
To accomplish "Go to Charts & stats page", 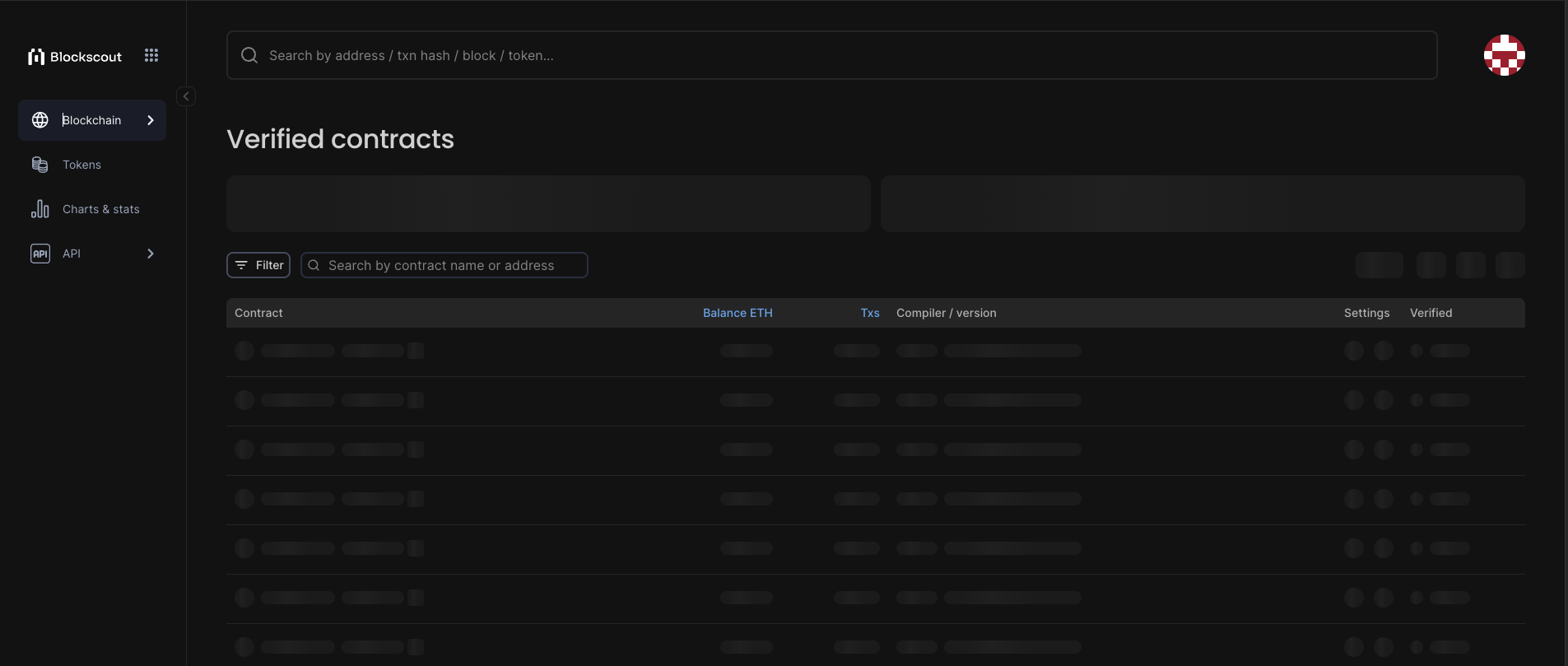I will [x=100, y=209].
